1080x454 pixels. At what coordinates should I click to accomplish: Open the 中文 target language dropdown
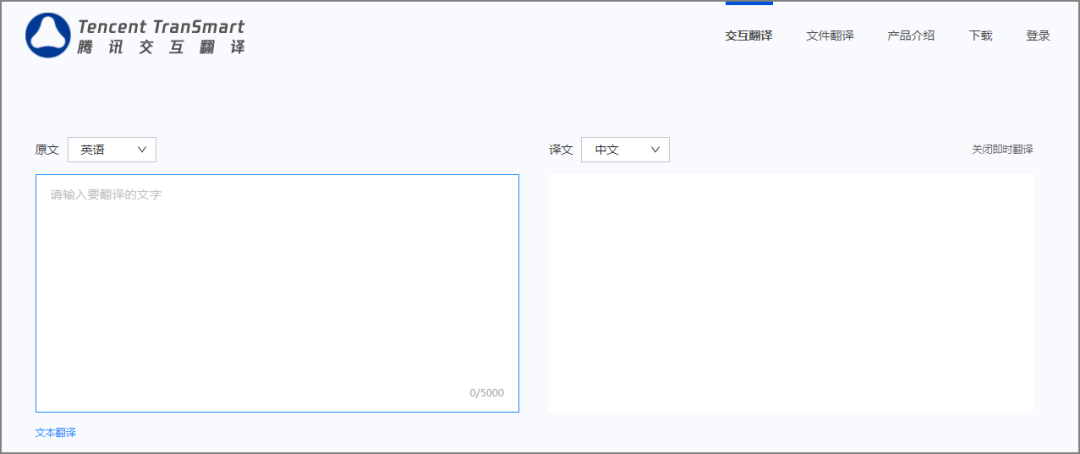tap(625, 149)
